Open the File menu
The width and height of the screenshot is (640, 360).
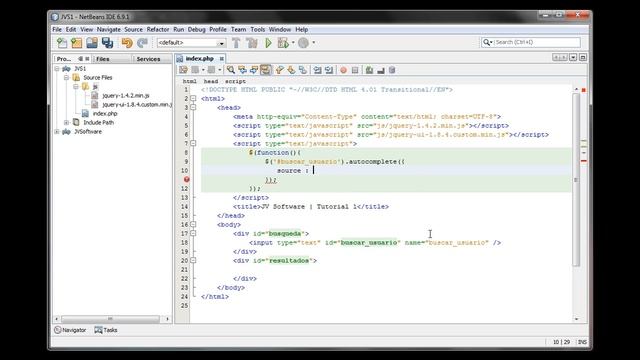(x=57, y=29)
